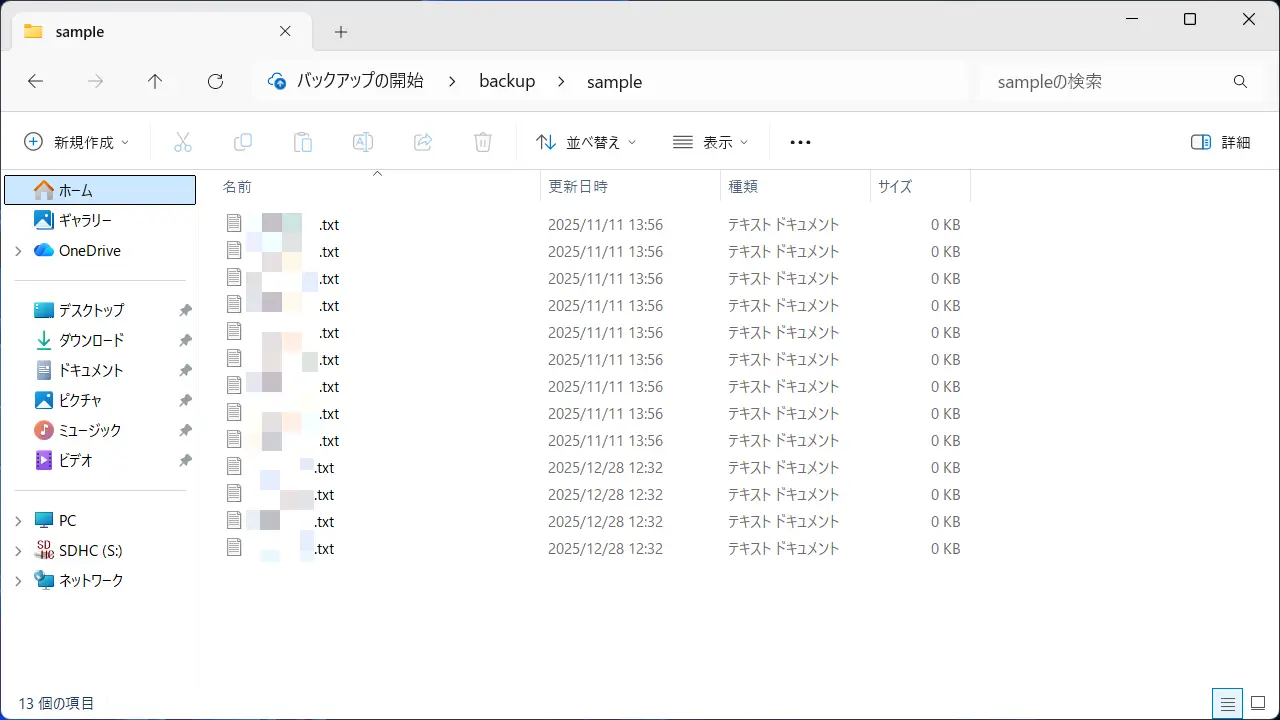Share files via the share toolbar icon

pyautogui.click(x=423, y=141)
